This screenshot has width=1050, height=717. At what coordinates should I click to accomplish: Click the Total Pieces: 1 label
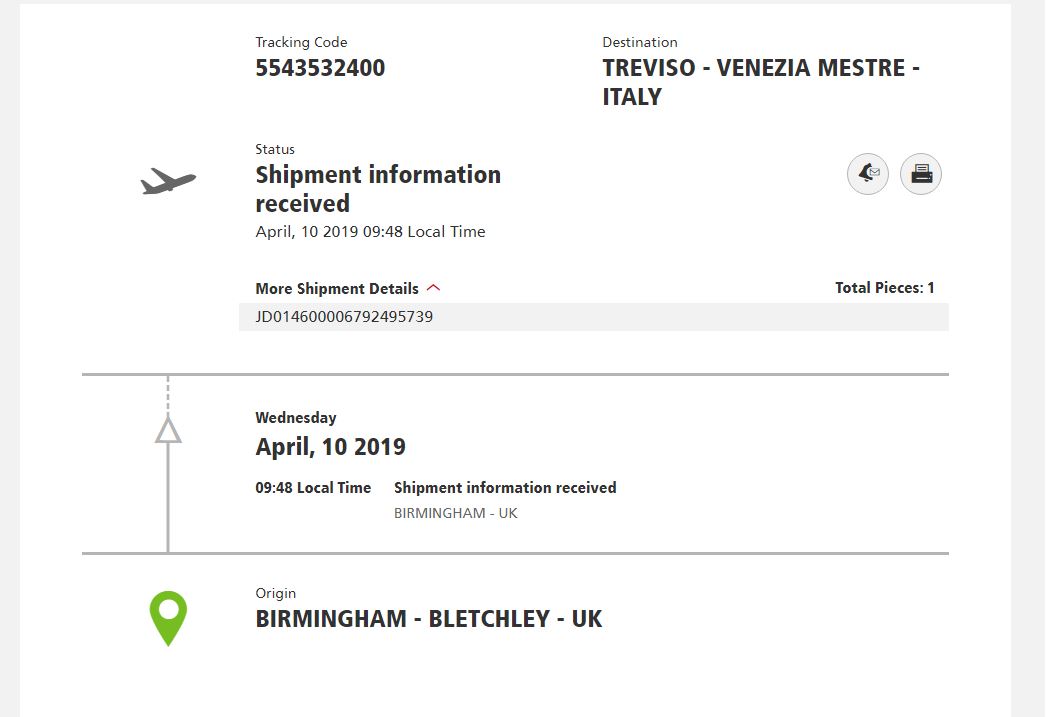tap(885, 288)
